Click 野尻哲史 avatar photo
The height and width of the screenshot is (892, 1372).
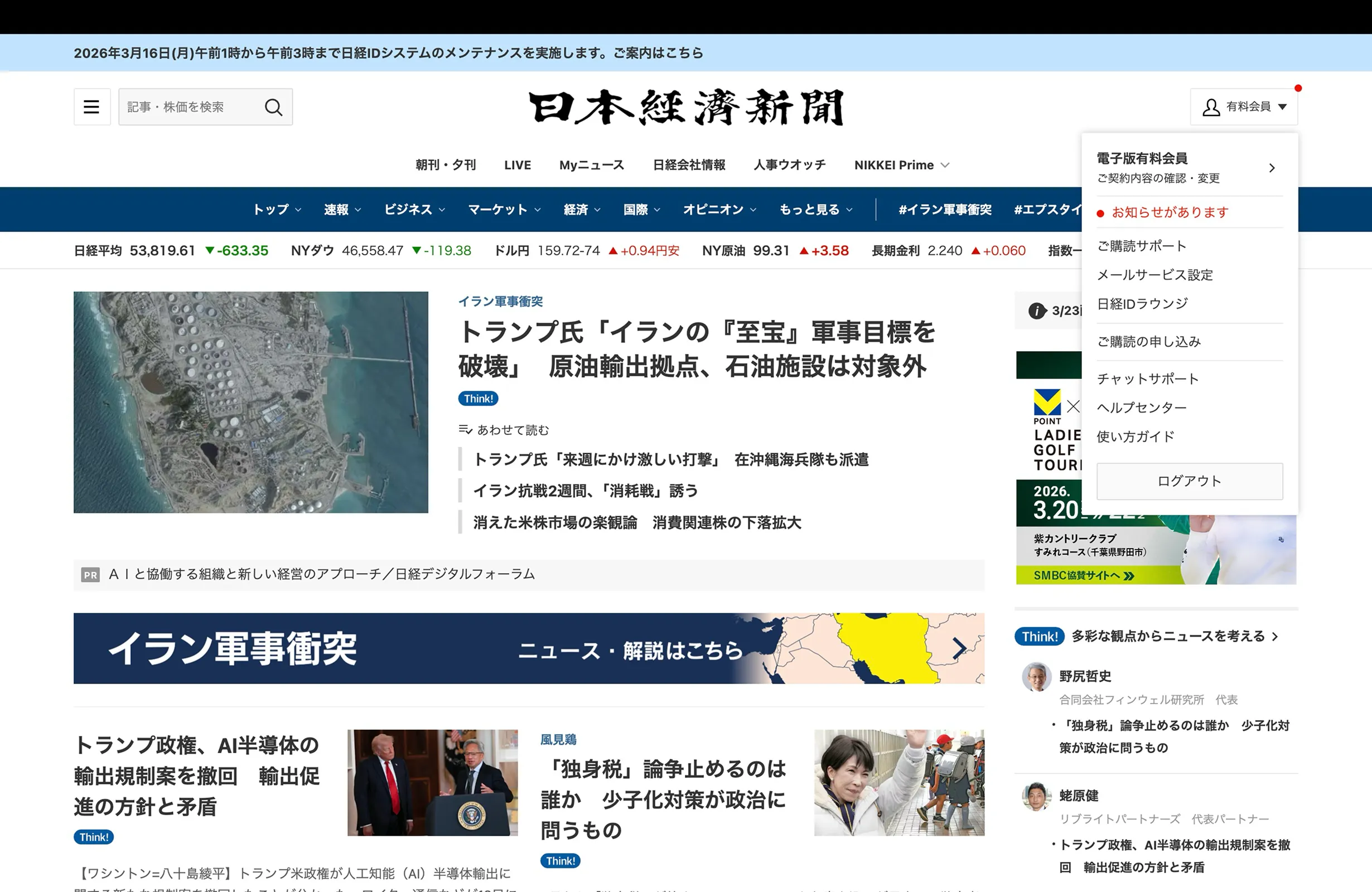coord(1036,676)
